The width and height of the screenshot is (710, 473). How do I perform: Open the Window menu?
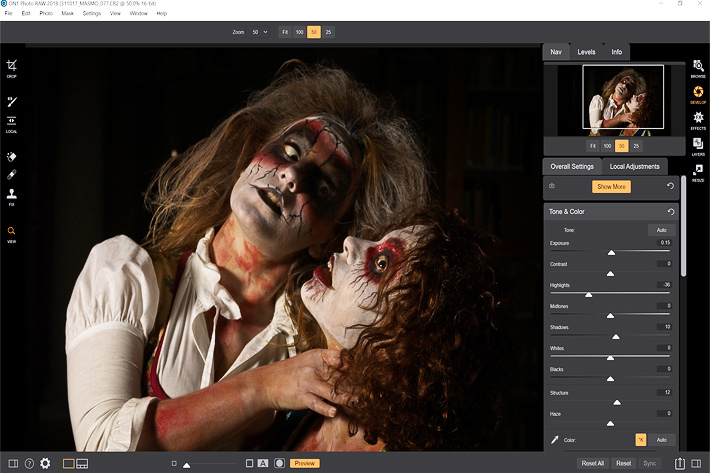click(139, 13)
